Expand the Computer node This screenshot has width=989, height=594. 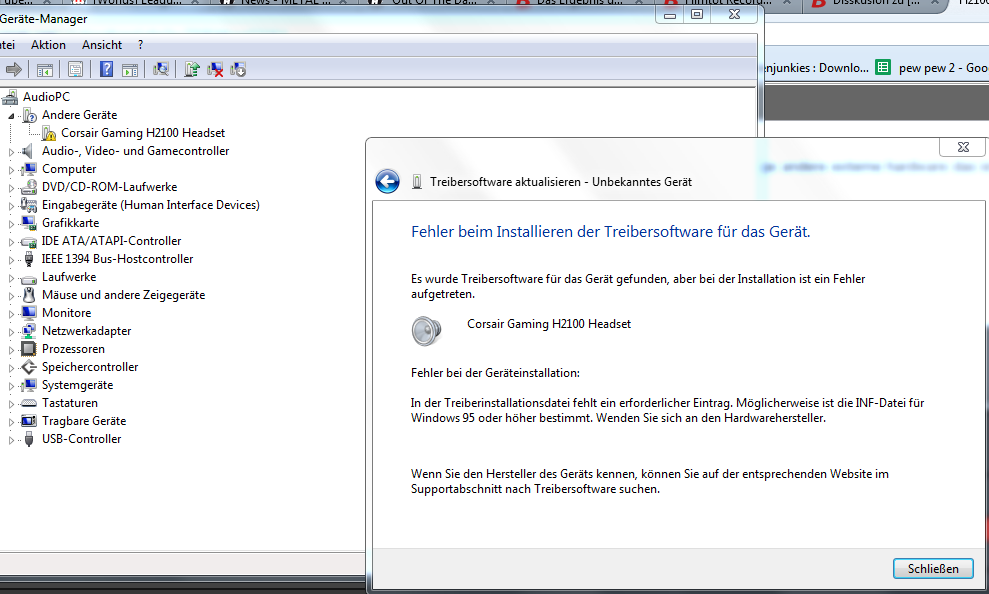(x=11, y=170)
